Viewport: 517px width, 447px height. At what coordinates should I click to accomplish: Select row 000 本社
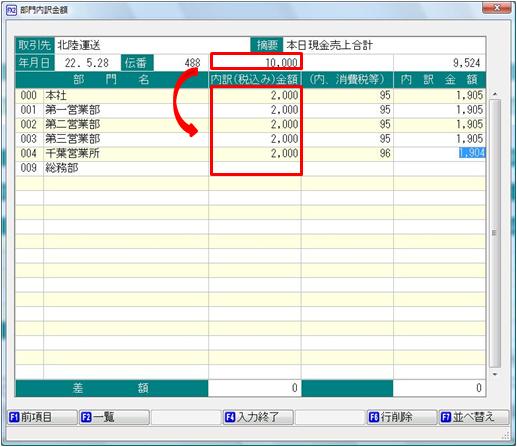(x=250, y=96)
